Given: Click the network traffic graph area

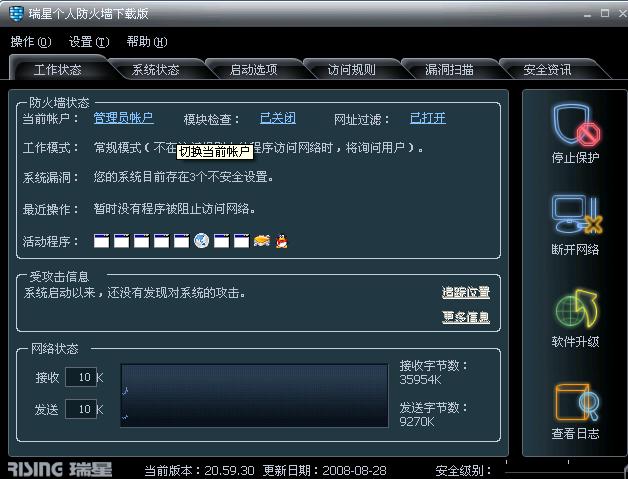Looking at the screenshot, I should pos(254,395).
